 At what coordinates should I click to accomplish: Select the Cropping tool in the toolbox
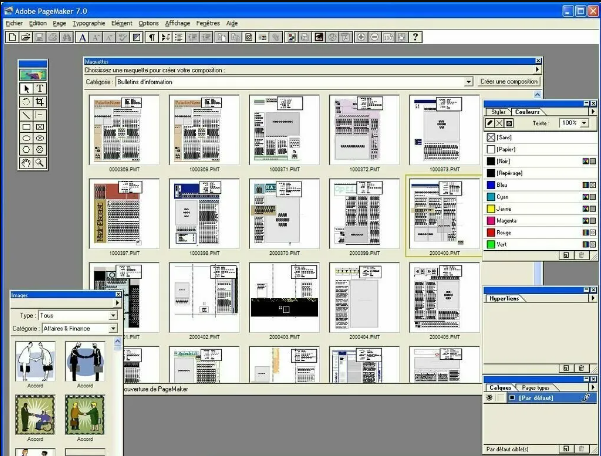coord(39,102)
